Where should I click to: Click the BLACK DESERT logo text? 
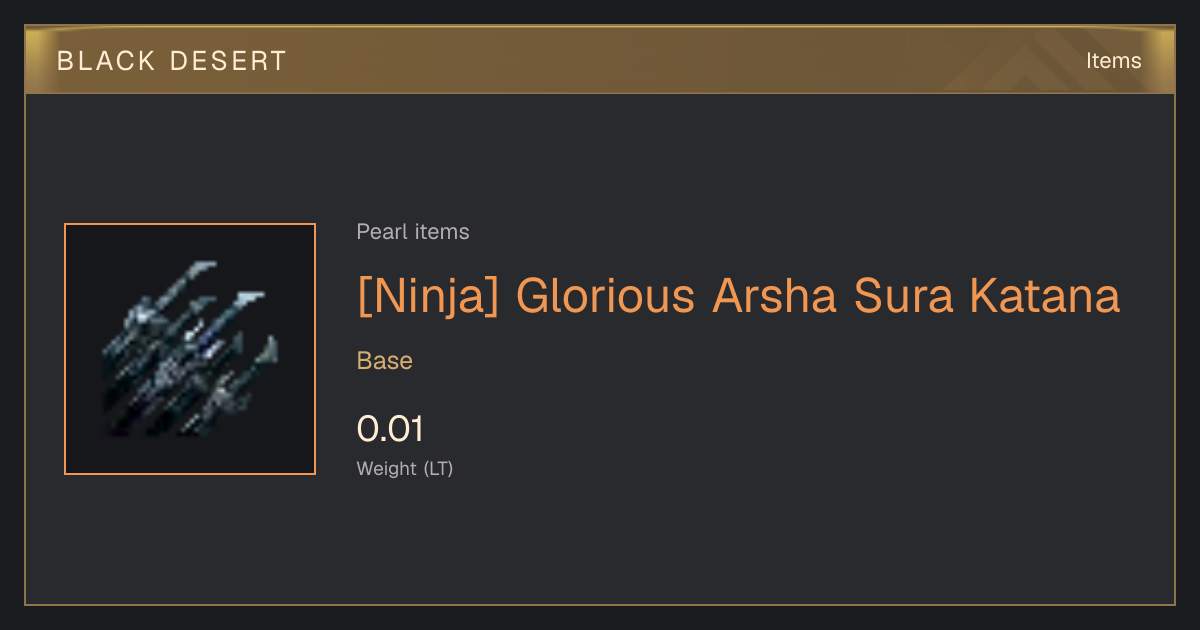171,61
